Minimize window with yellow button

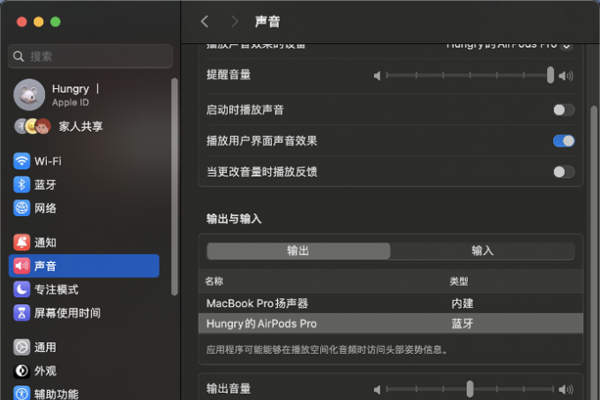click(39, 22)
